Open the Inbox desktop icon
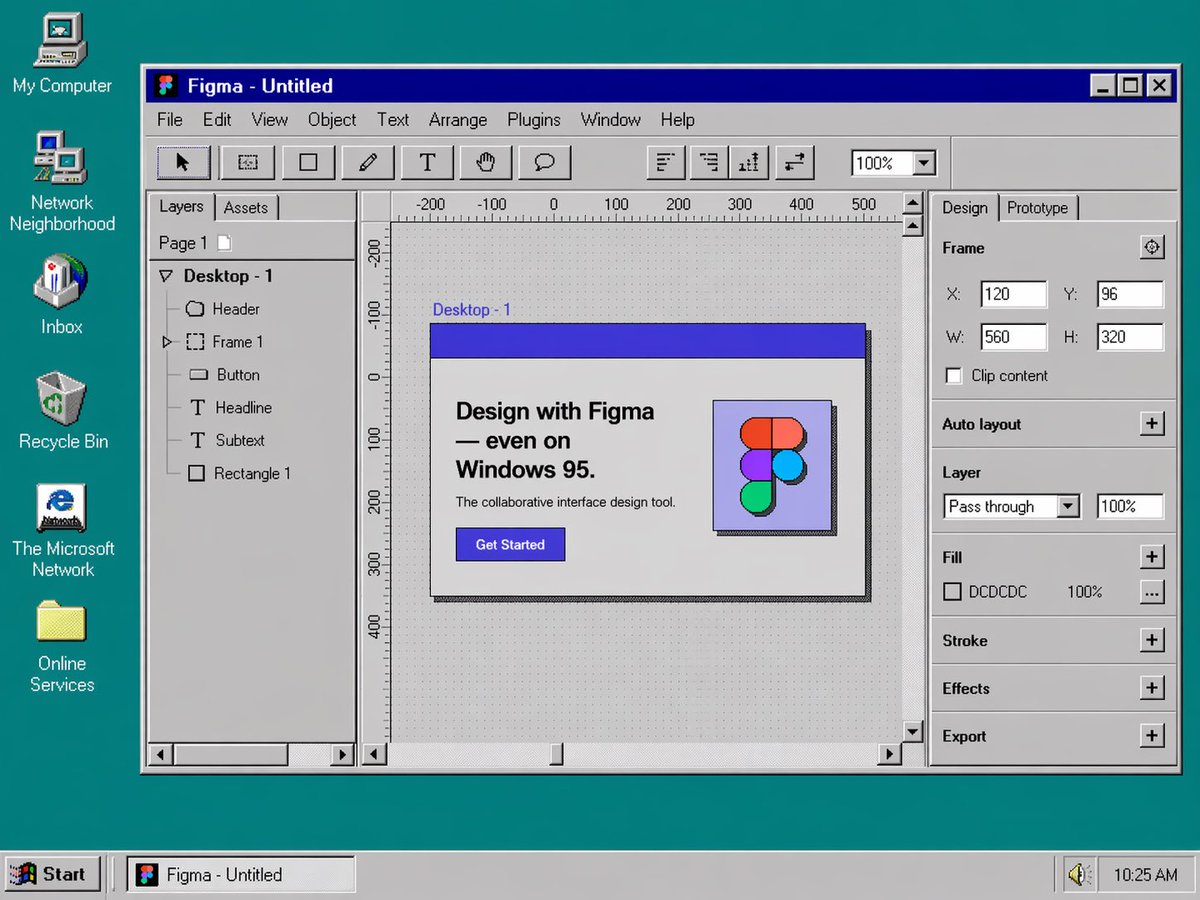Image resolution: width=1200 pixels, height=900 pixels. [x=61, y=281]
